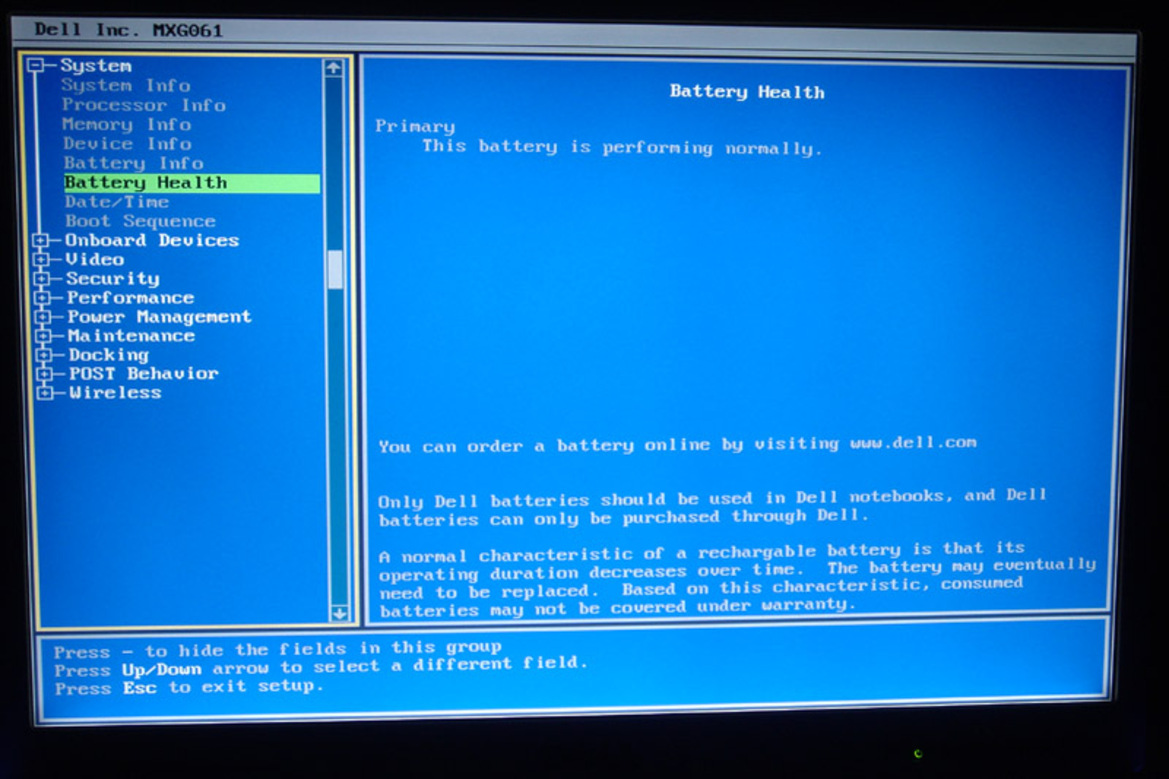Click 'Press Esc to exit setup' hint
Viewport: 1169px width, 779px height.
[x=189, y=687]
